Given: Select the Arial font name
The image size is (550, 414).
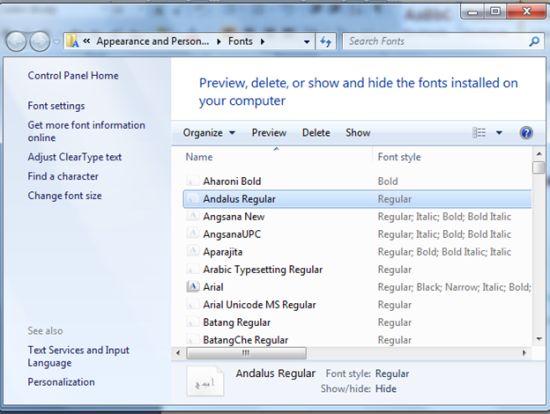Looking at the screenshot, I should [x=213, y=287].
